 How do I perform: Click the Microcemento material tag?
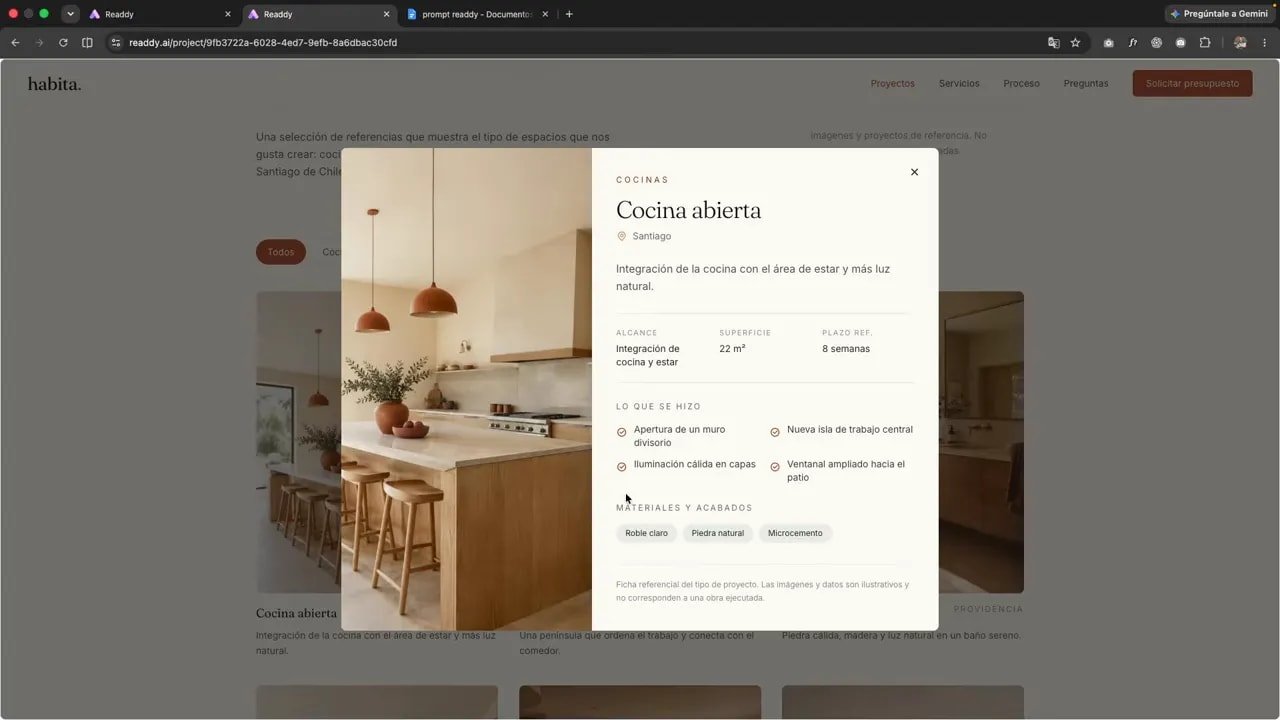tap(795, 533)
